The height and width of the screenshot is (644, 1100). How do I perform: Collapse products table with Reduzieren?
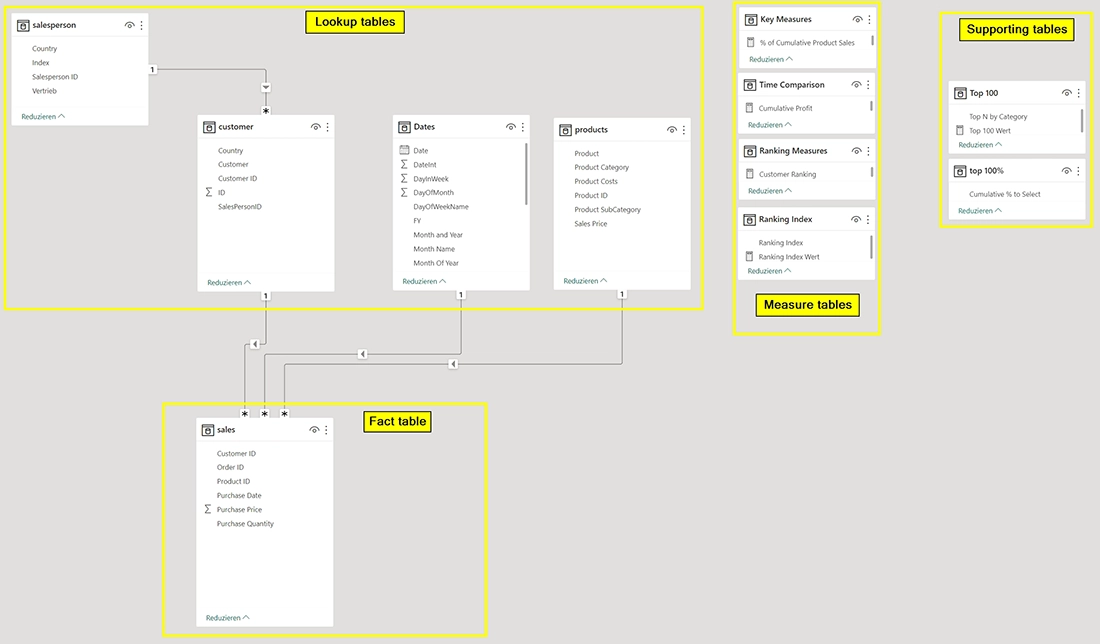pos(585,281)
